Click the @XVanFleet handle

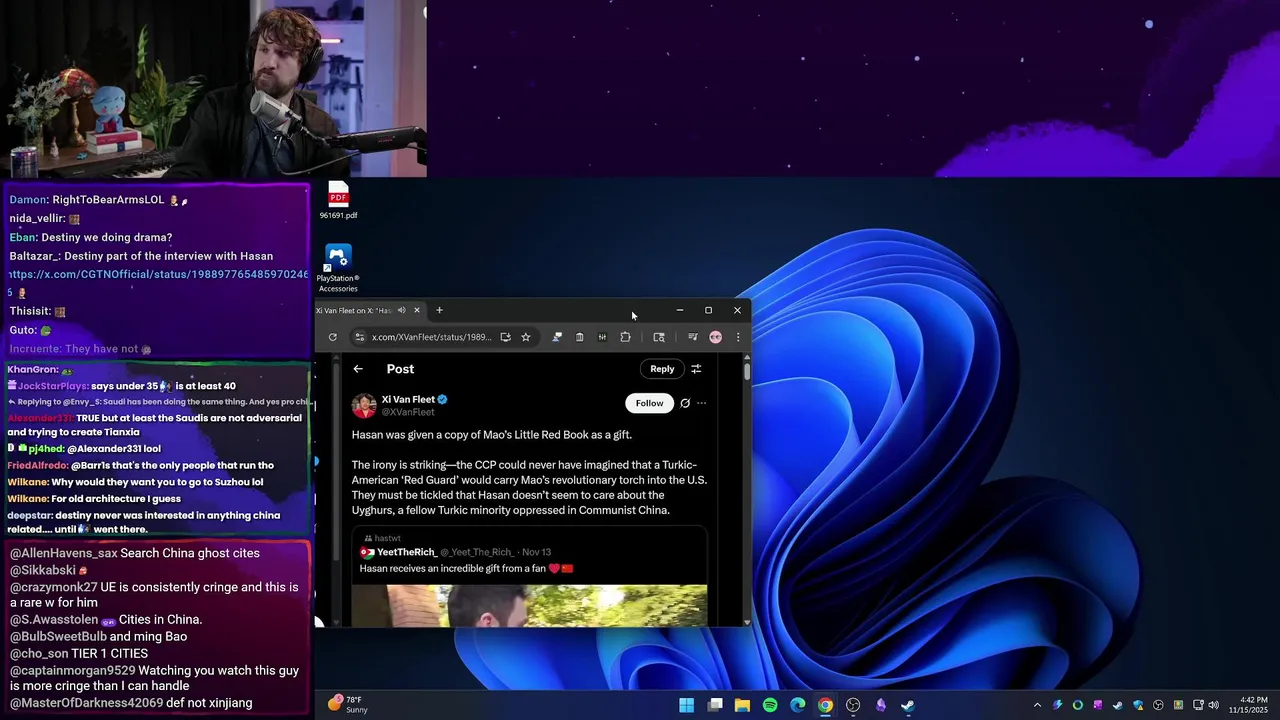coord(408,412)
